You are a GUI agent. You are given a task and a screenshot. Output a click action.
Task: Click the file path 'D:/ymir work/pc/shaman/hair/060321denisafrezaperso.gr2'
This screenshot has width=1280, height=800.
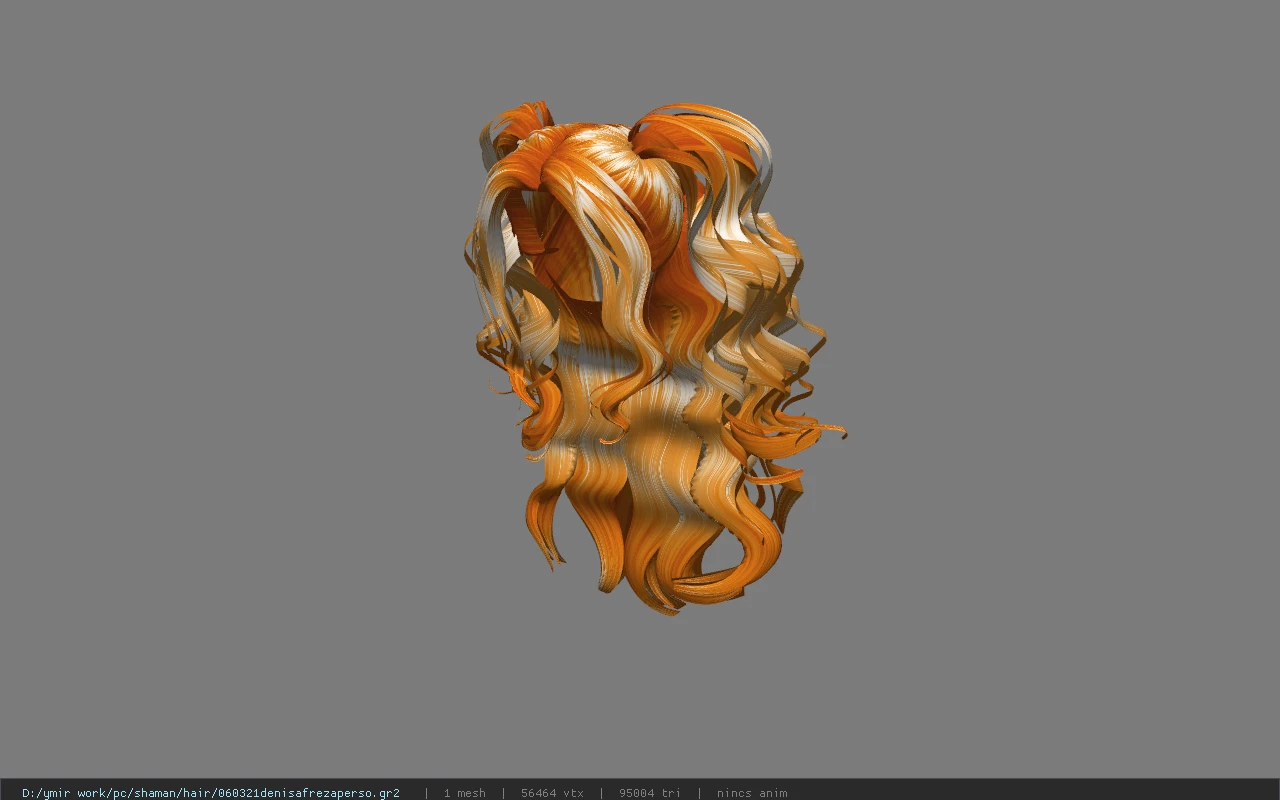pos(211,793)
